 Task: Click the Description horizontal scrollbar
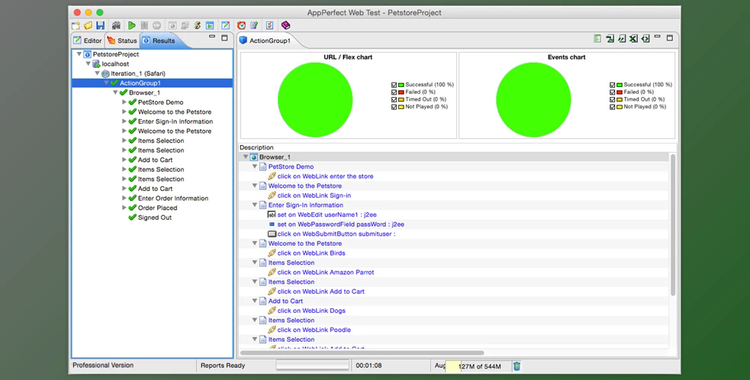362,353
